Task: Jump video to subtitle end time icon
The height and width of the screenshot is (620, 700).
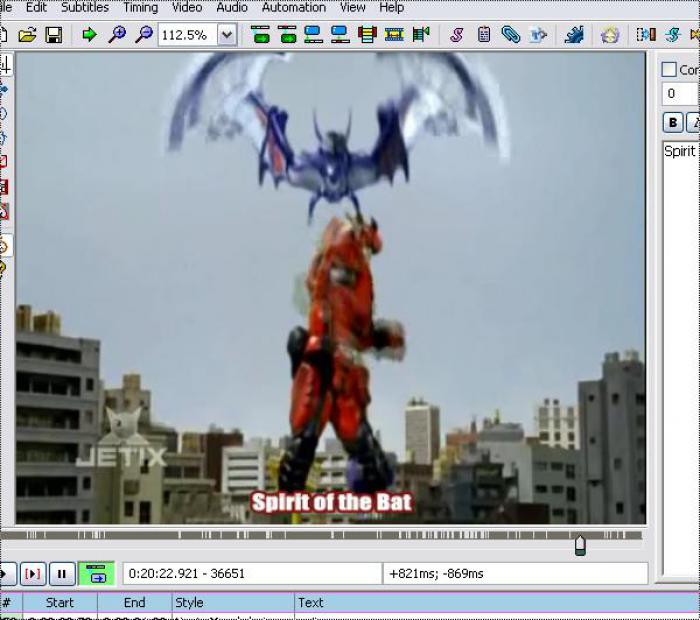Action: (x=287, y=34)
